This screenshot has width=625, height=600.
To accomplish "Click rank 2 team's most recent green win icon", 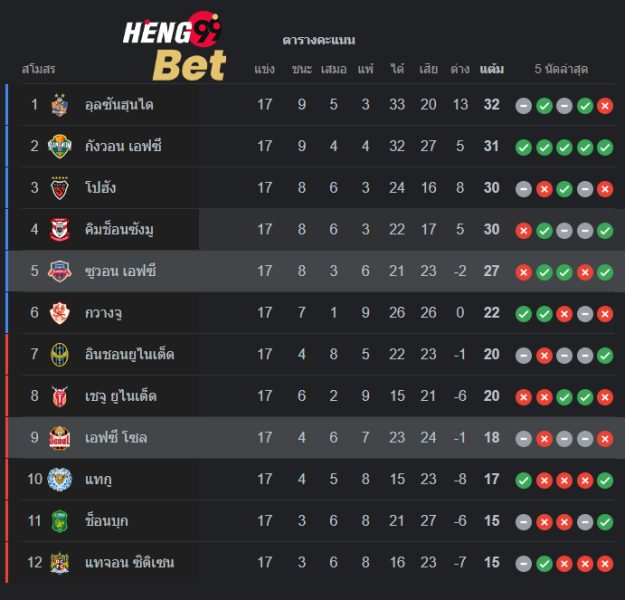I will coord(605,148).
